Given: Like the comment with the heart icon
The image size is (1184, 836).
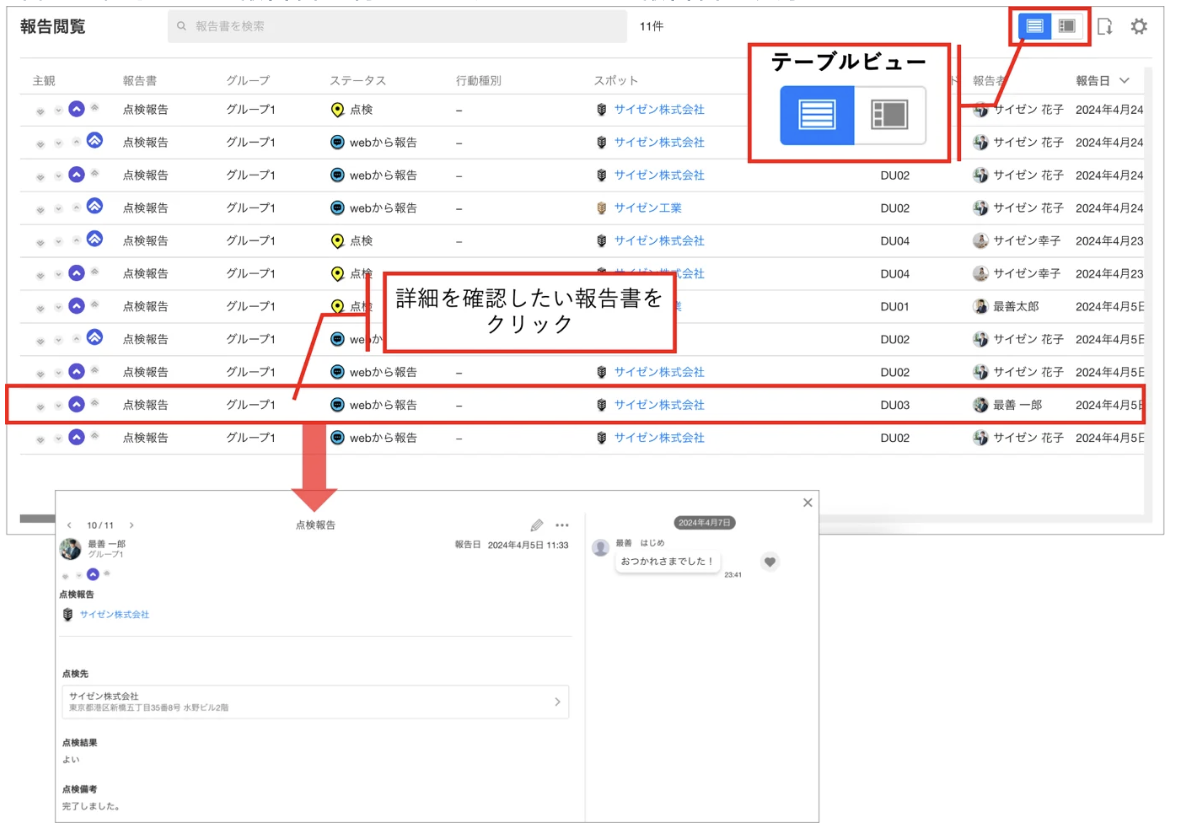Looking at the screenshot, I should click(769, 561).
